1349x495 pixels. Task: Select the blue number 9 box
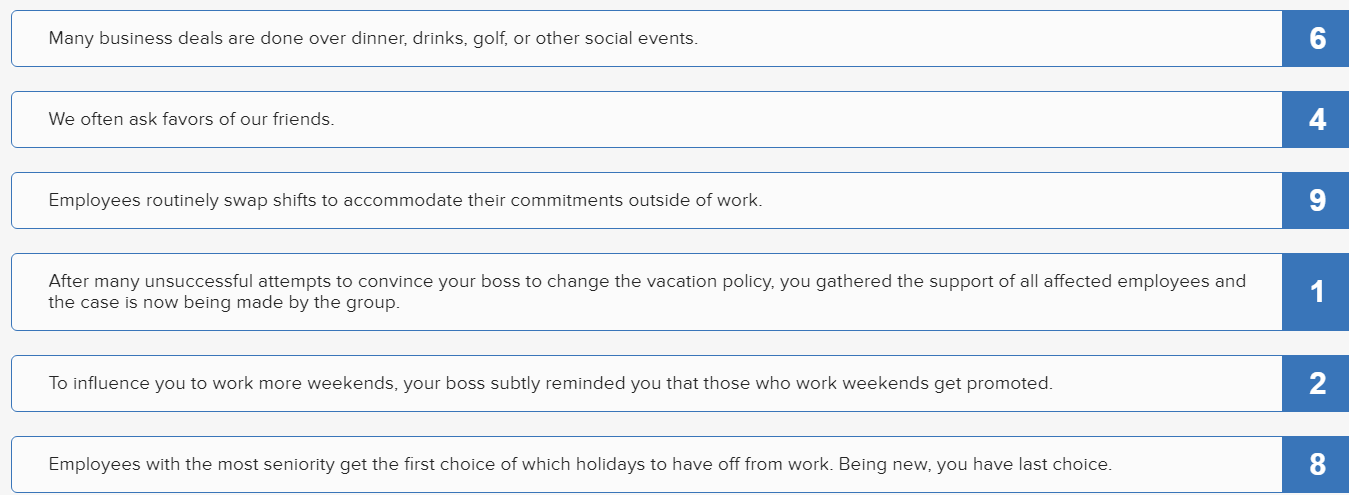click(1316, 200)
